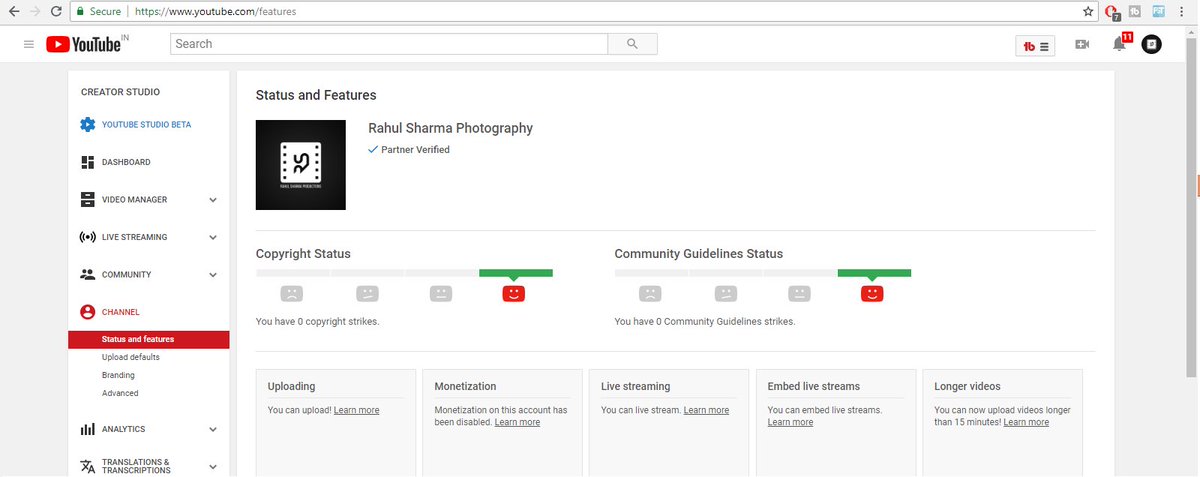Click the YouTube search input field
Viewport: 1200px width, 477px height.
pyautogui.click(x=389, y=44)
